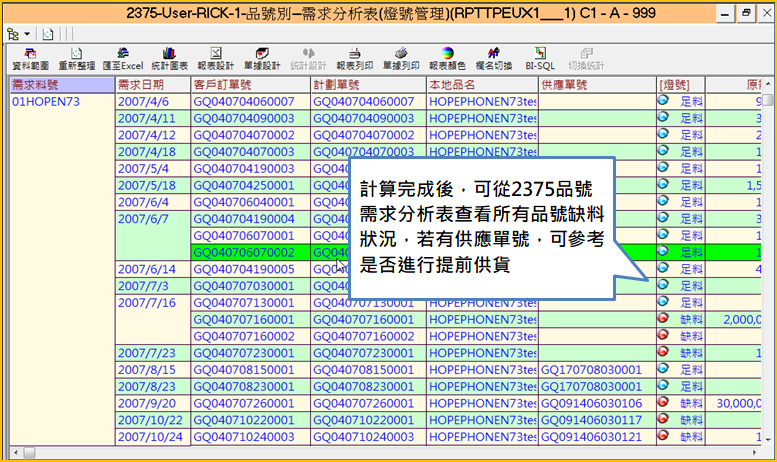Click the 供應單號 column header

pyautogui.click(x=563, y=85)
